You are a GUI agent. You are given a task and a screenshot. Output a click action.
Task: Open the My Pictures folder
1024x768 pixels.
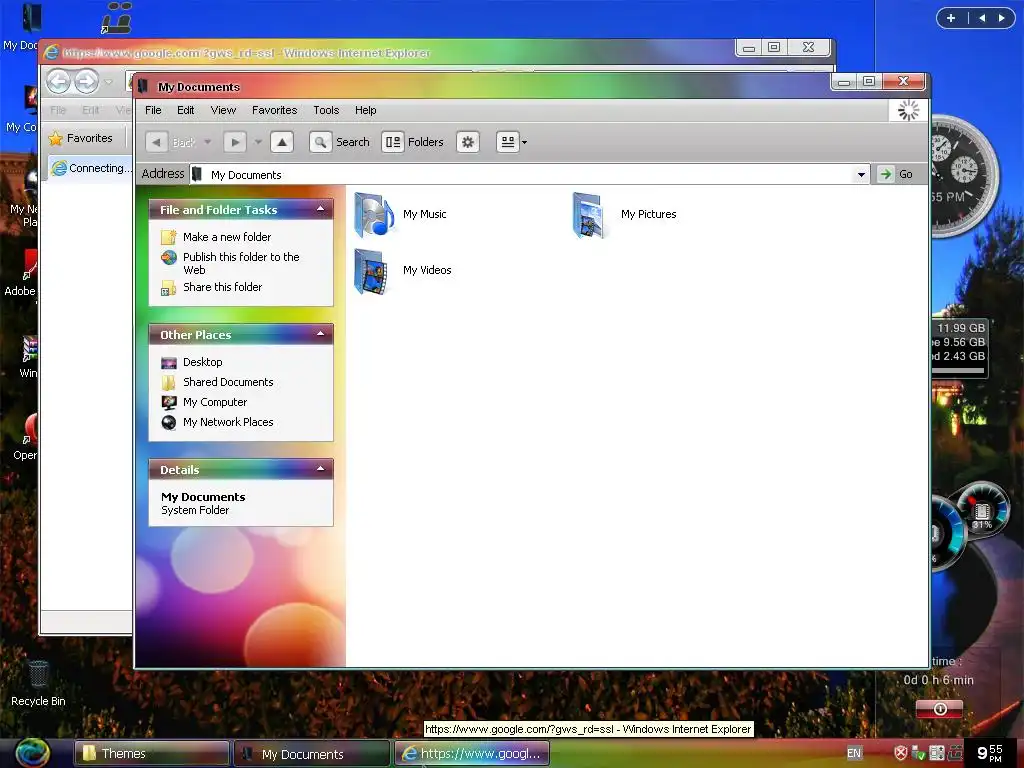point(624,215)
